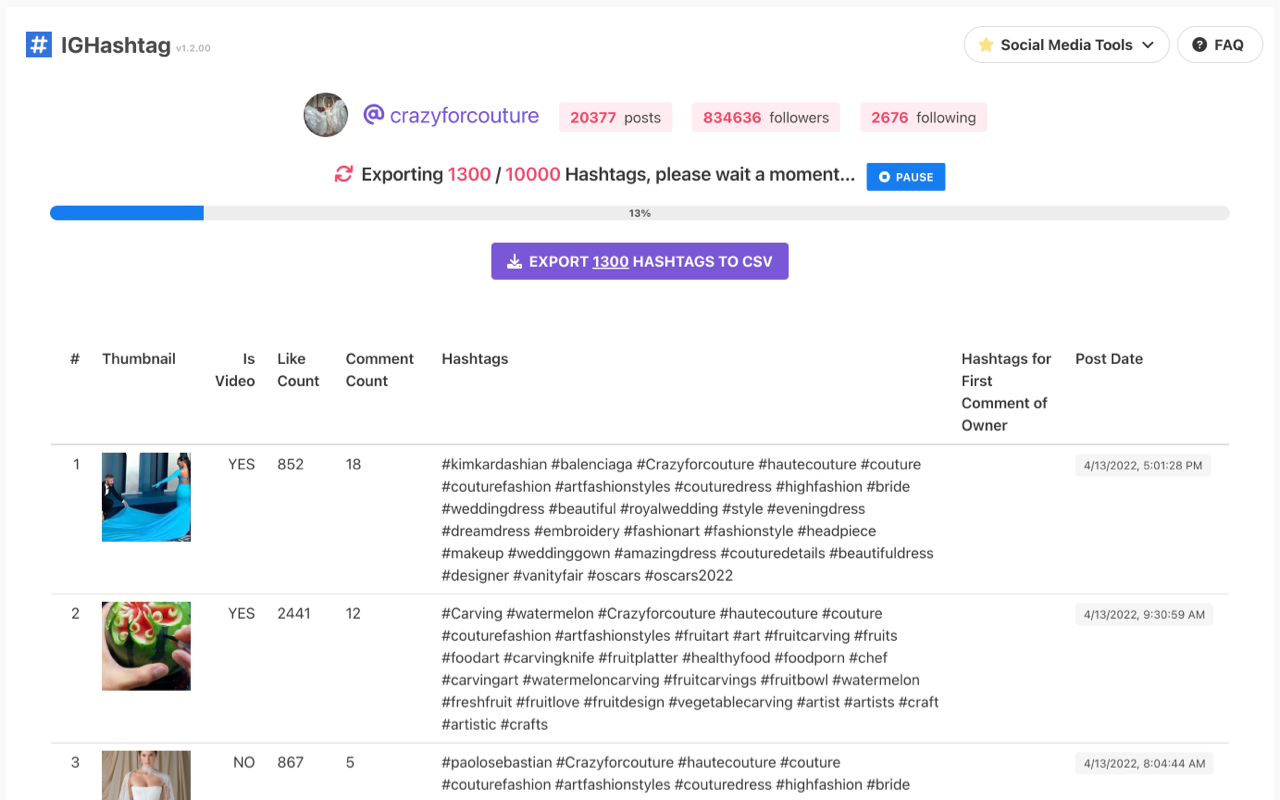The image size is (1280, 800).
Task: Pause the hashtag export
Action: [x=905, y=176]
